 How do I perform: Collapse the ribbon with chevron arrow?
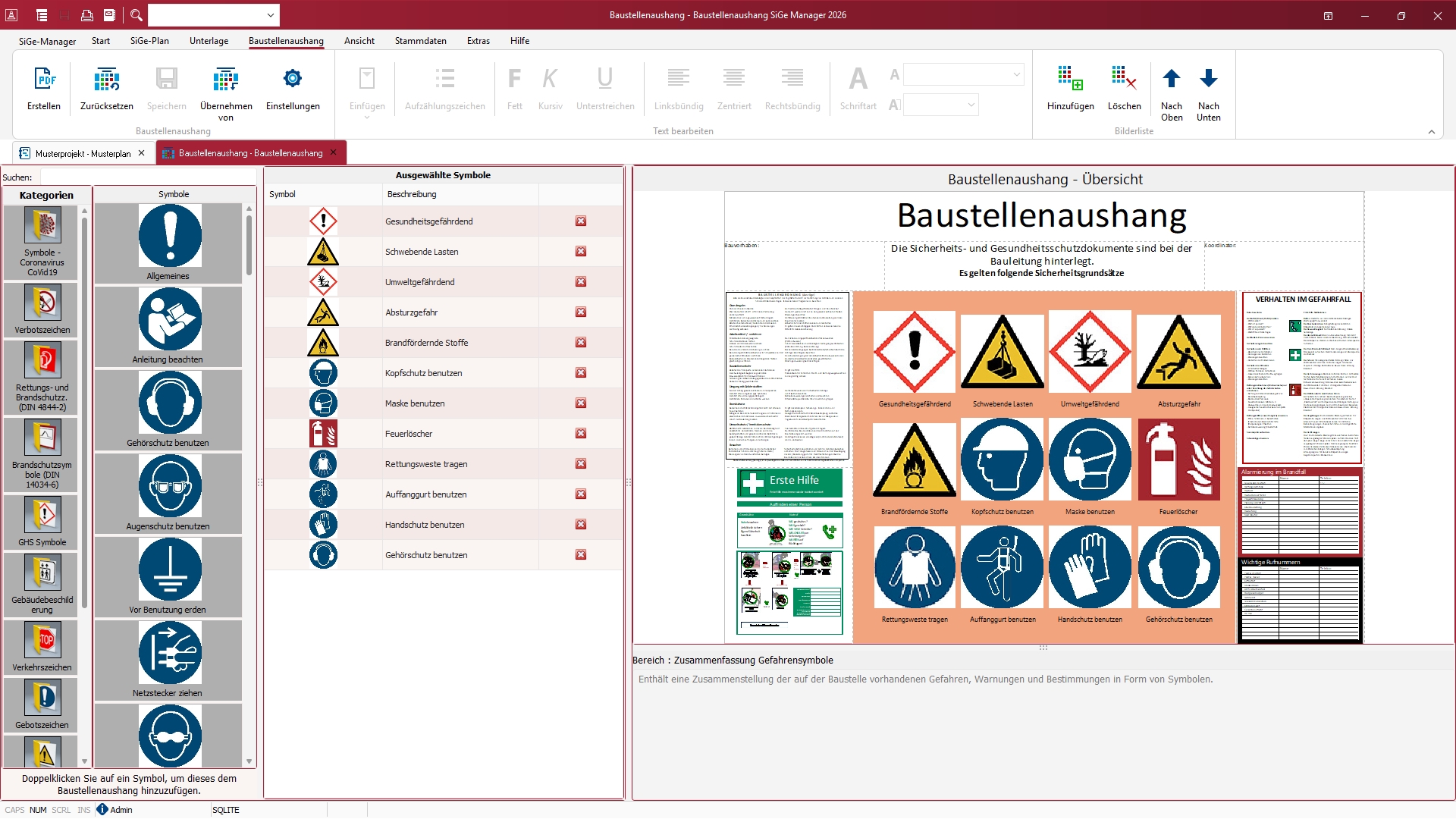1432,132
